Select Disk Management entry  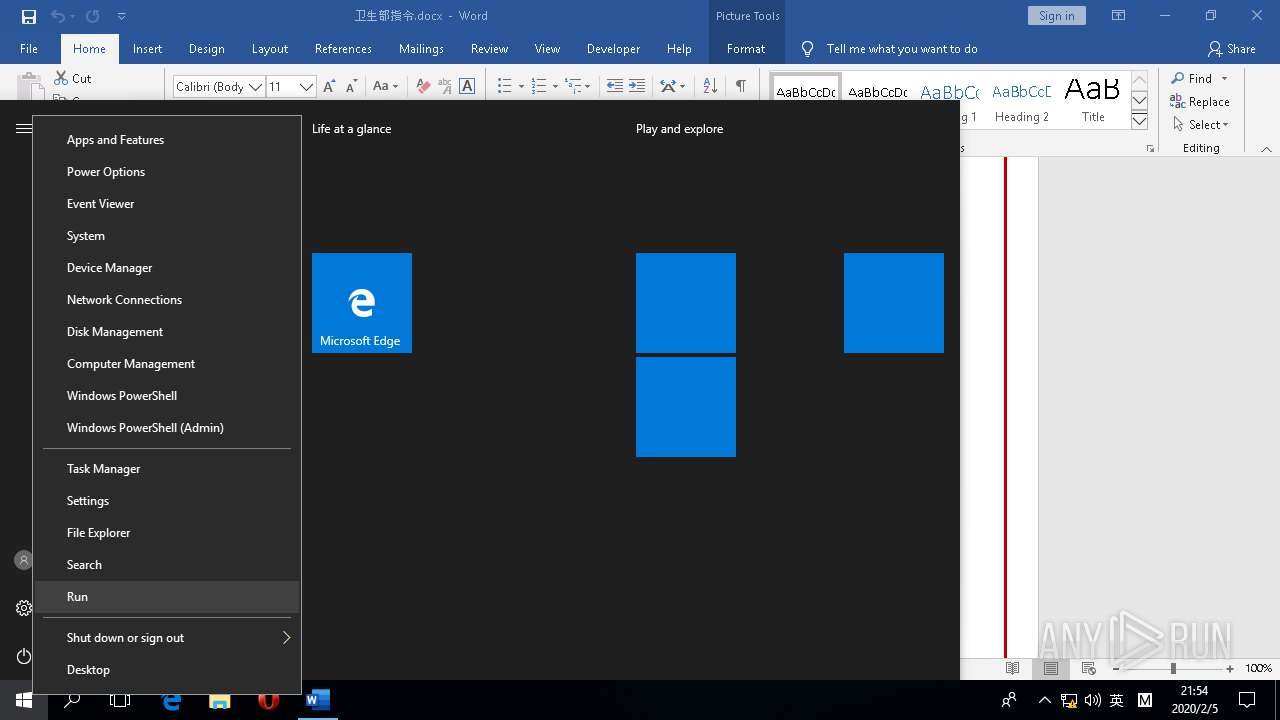[167, 332]
